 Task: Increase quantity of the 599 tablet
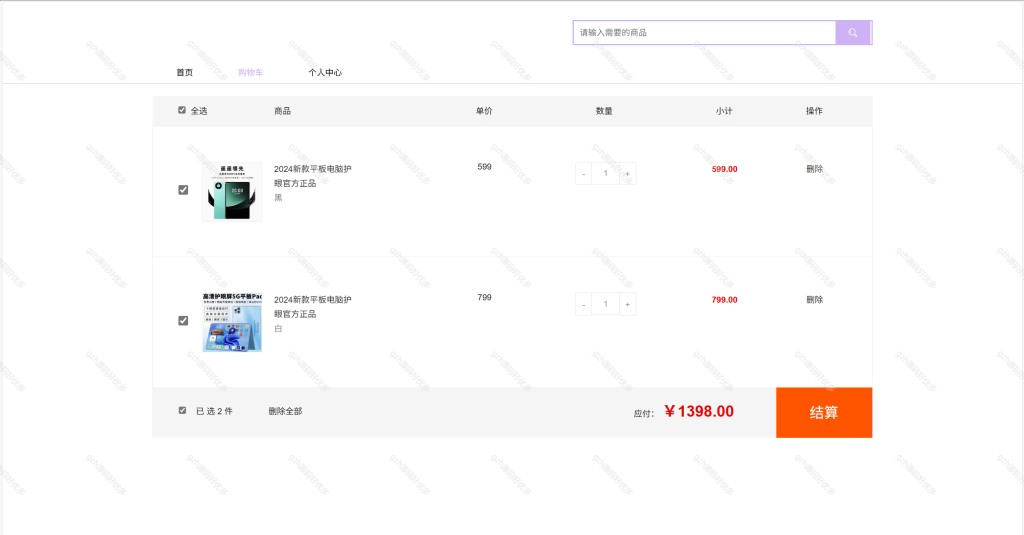pyautogui.click(x=628, y=174)
